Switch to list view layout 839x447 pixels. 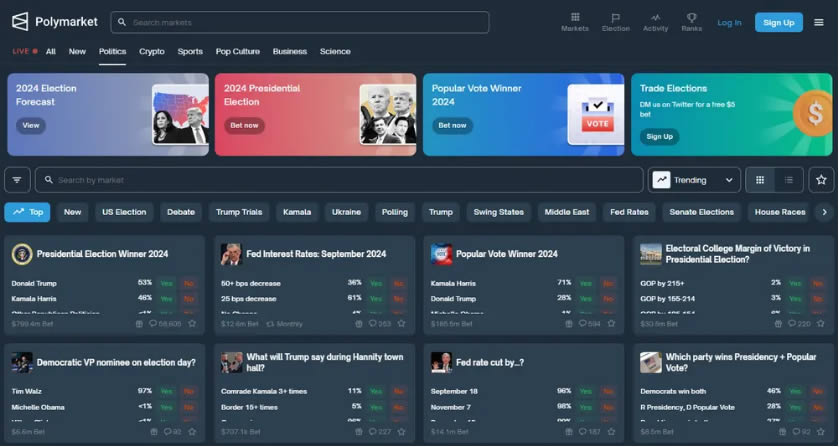click(788, 180)
